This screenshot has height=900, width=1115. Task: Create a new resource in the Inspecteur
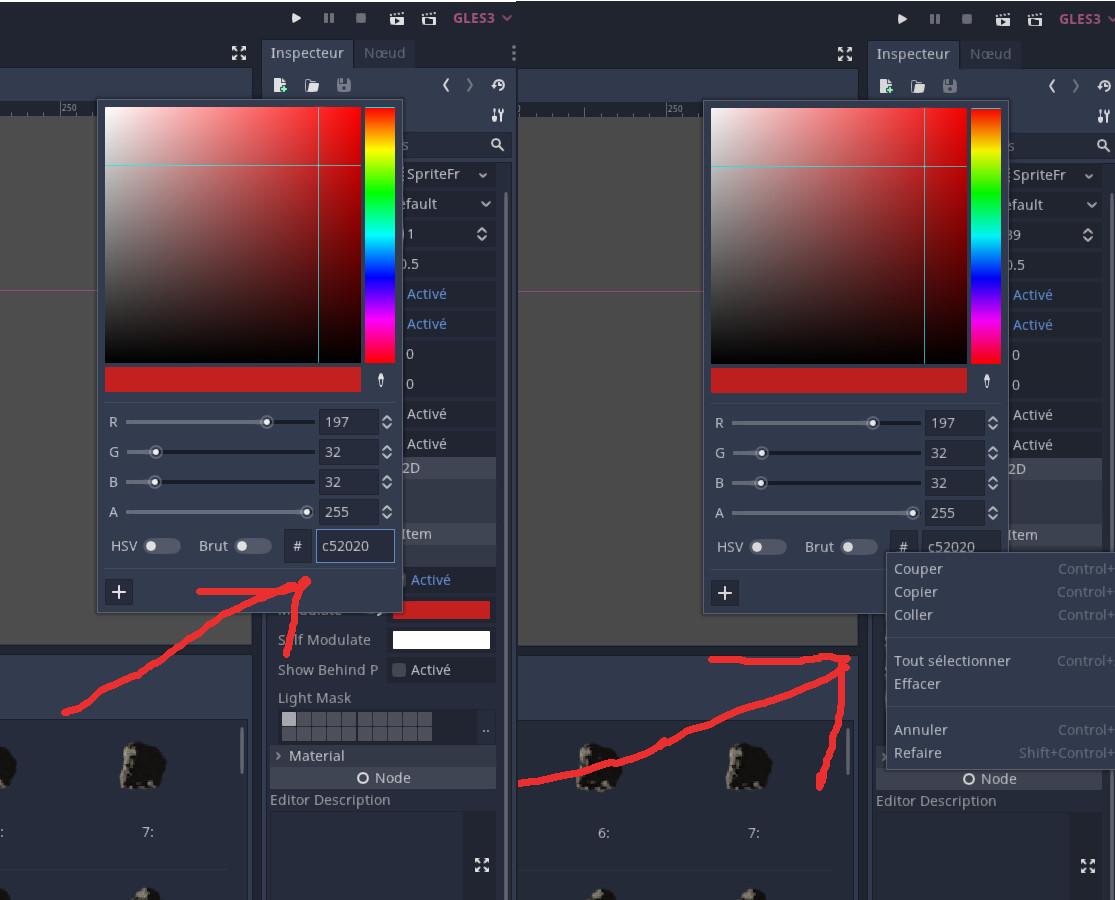280,86
